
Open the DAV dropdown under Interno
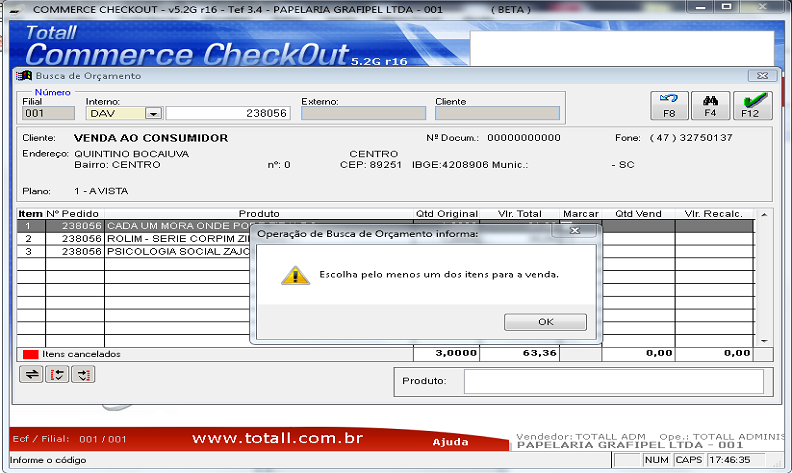point(153,114)
